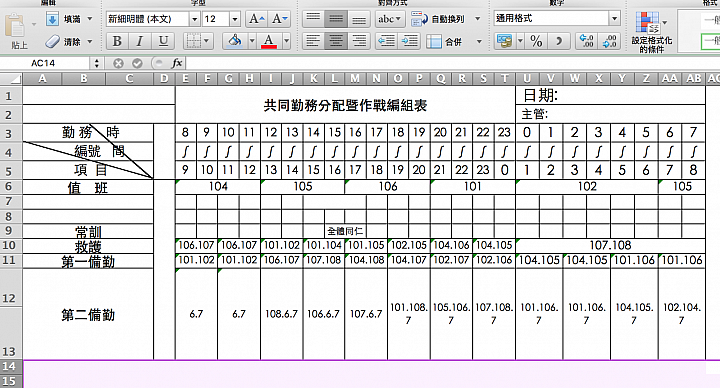Screen dimensions: 720x388
Task: Click the 救護 row label
Action: coord(88,246)
